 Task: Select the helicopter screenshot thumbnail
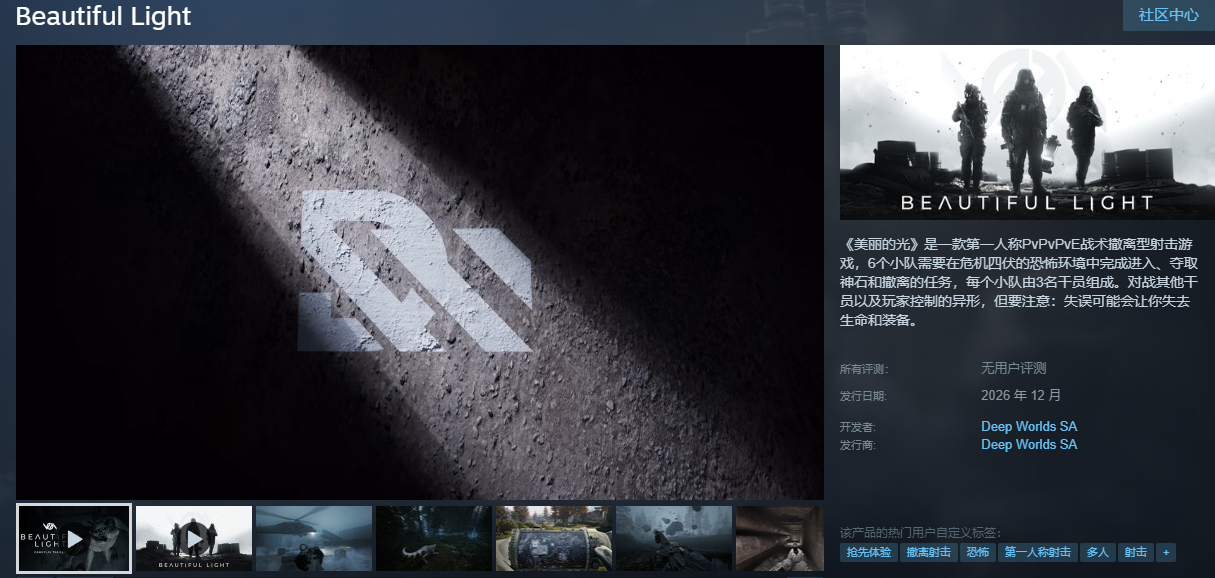pyautogui.click(x=314, y=538)
